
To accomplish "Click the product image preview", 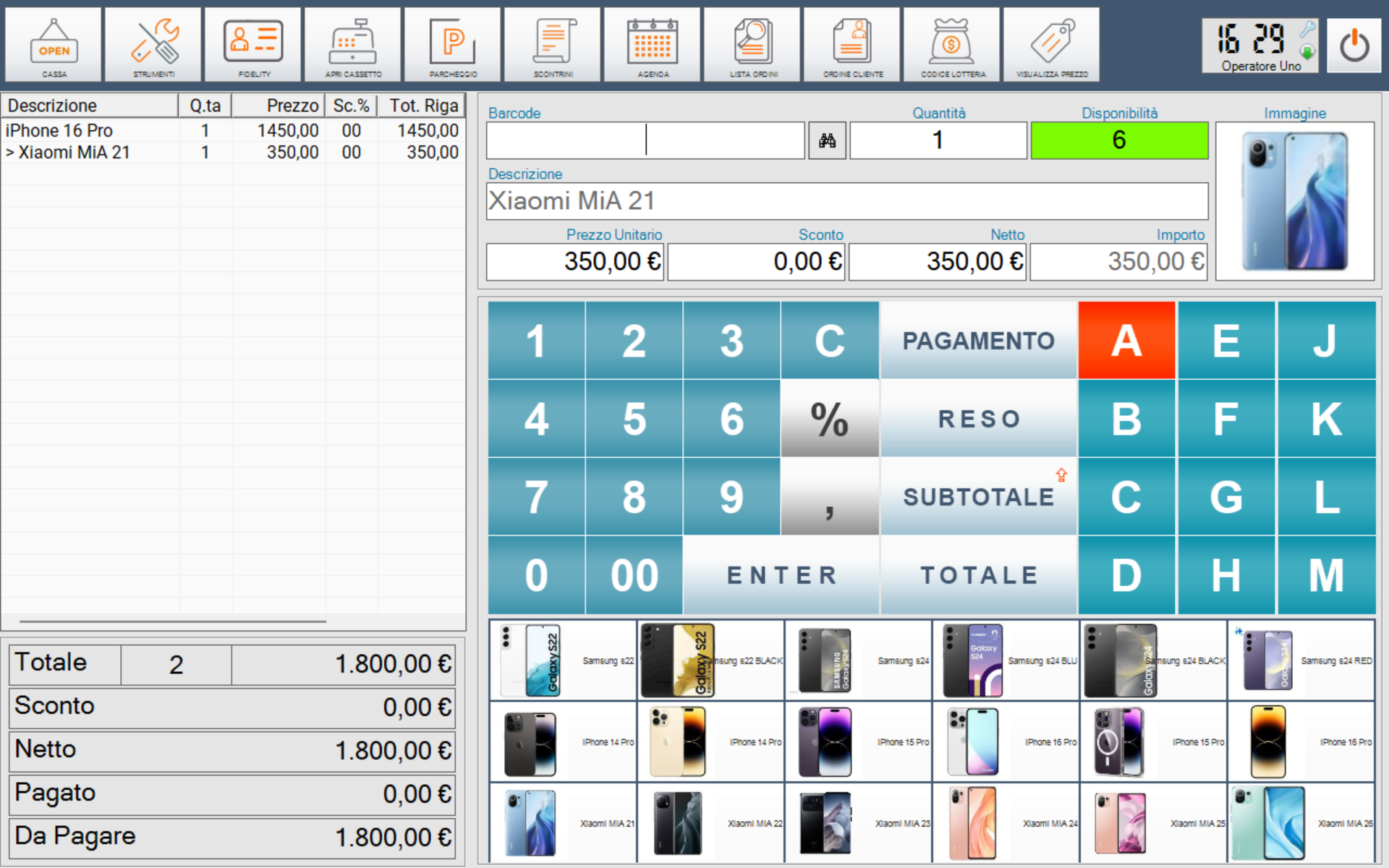I will 1295,201.
